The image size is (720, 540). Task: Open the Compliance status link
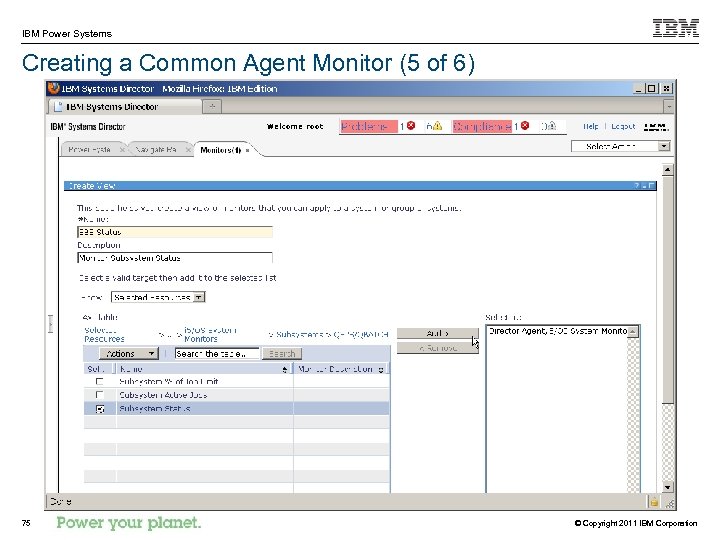pos(482,126)
